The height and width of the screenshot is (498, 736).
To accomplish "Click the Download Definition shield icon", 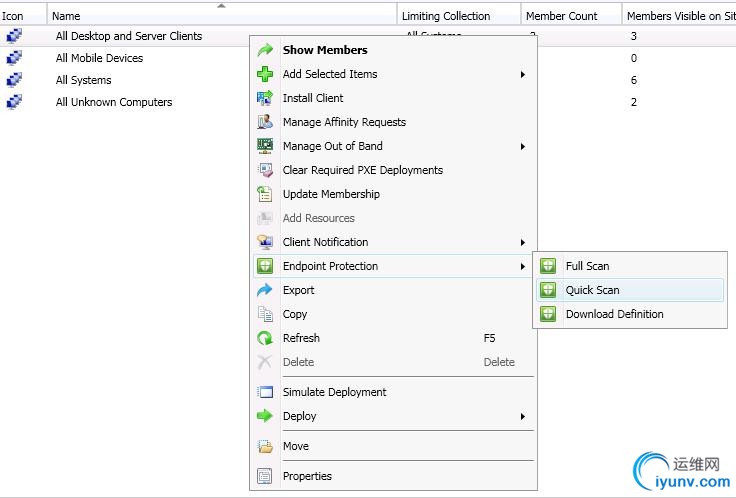I will (548, 314).
